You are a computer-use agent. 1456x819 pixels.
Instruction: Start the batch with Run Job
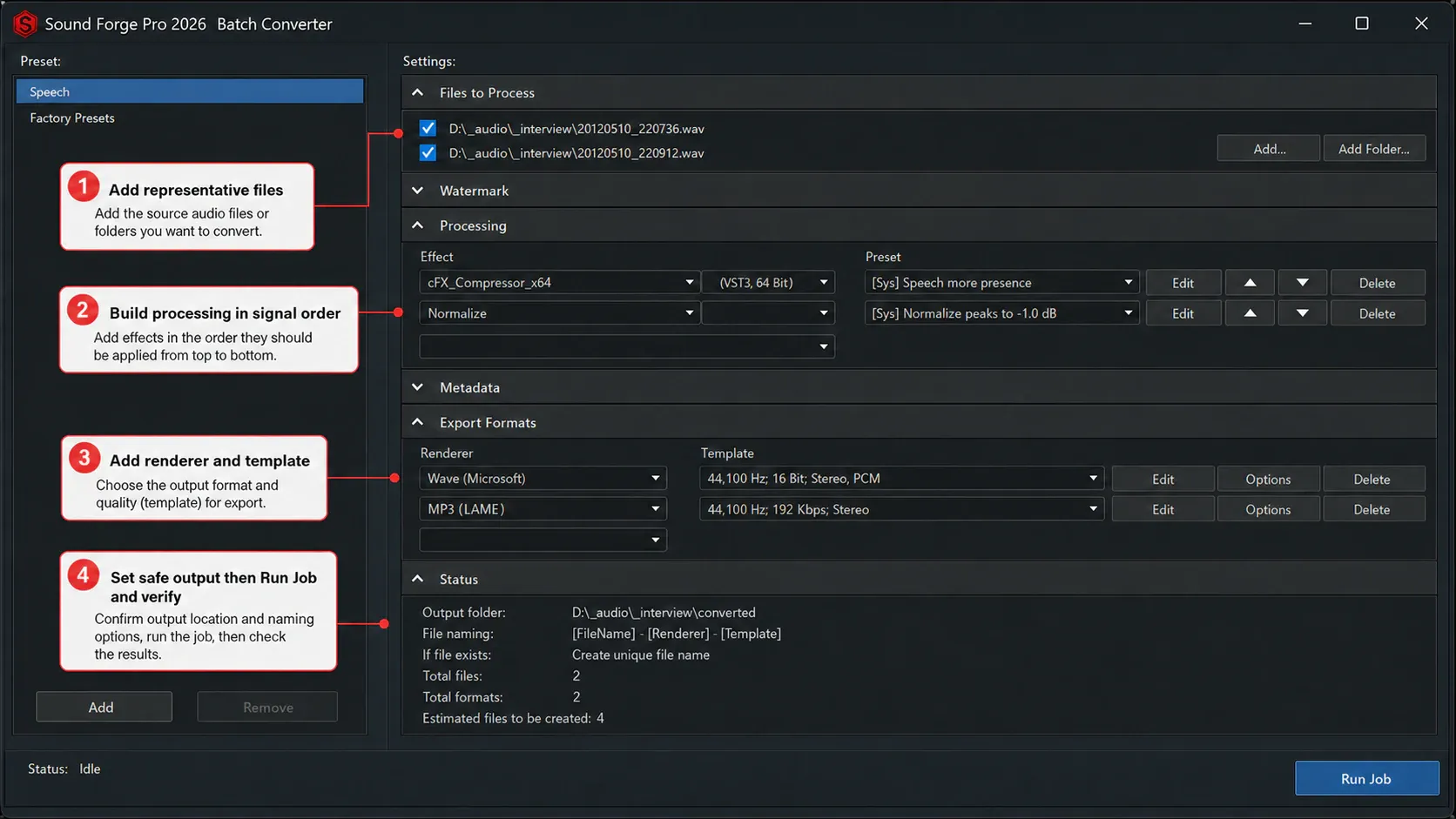pyautogui.click(x=1366, y=779)
